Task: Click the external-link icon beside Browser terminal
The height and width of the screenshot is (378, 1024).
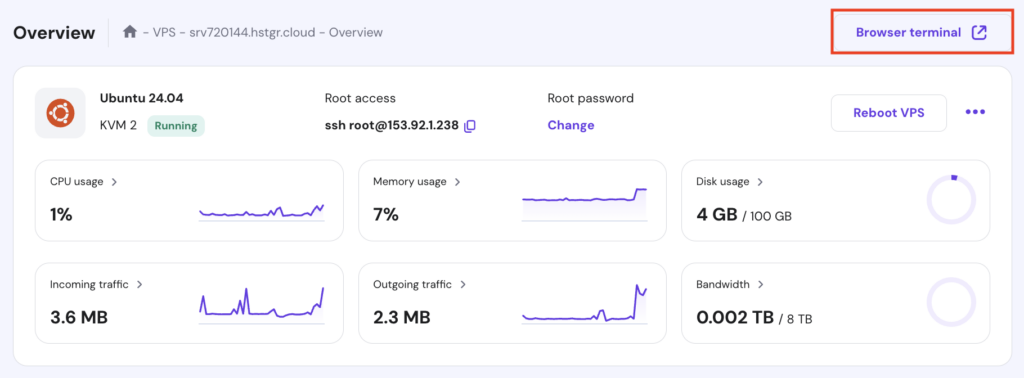Action: coord(978,33)
